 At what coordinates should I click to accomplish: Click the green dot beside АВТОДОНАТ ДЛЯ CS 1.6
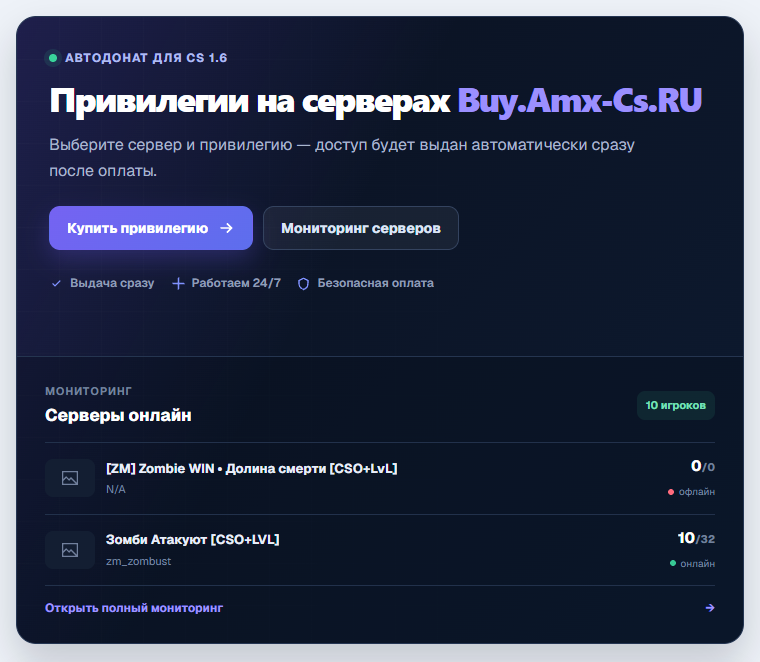coord(53,58)
